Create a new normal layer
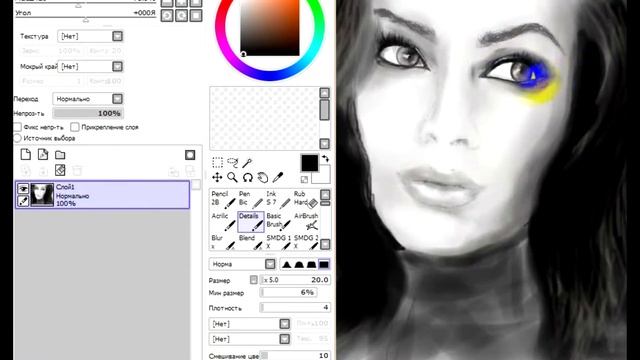The width and height of the screenshot is (640, 360). point(26,154)
